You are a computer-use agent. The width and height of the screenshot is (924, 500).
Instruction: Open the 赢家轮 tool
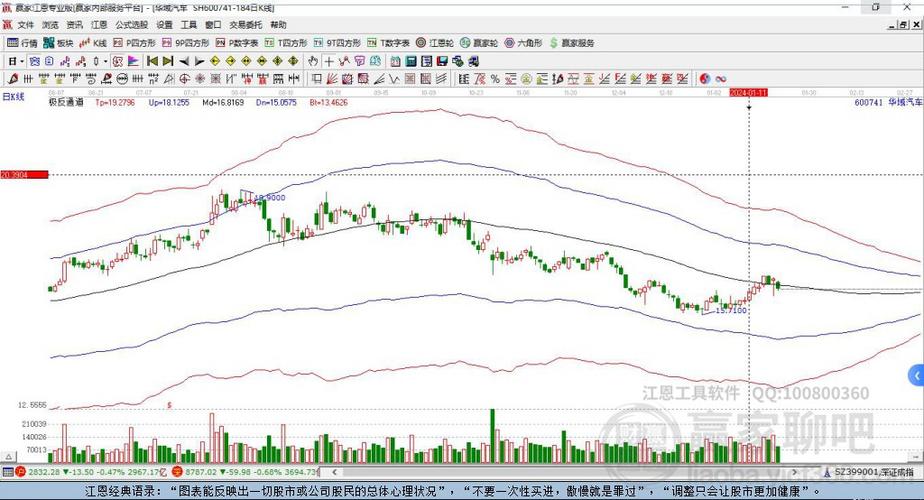479,43
